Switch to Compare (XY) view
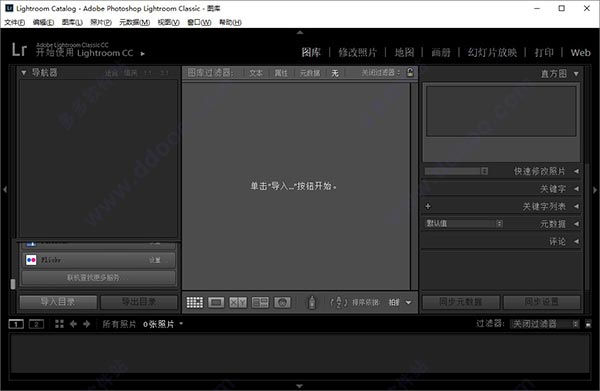600x391 pixels. [x=238, y=302]
